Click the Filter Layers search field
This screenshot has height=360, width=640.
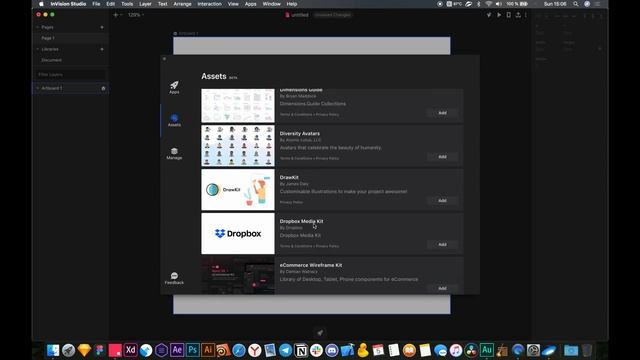pyautogui.click(x=70, y=75)
